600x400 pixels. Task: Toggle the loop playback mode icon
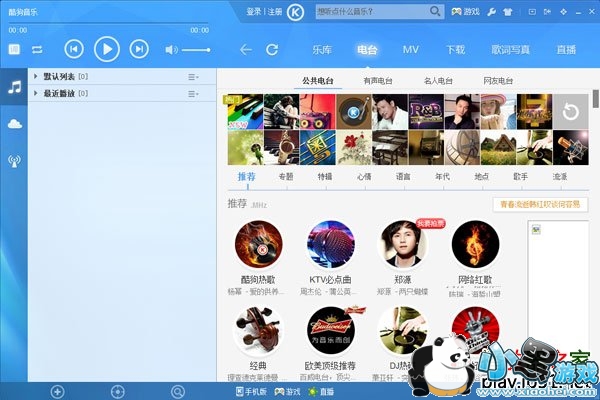37,49
